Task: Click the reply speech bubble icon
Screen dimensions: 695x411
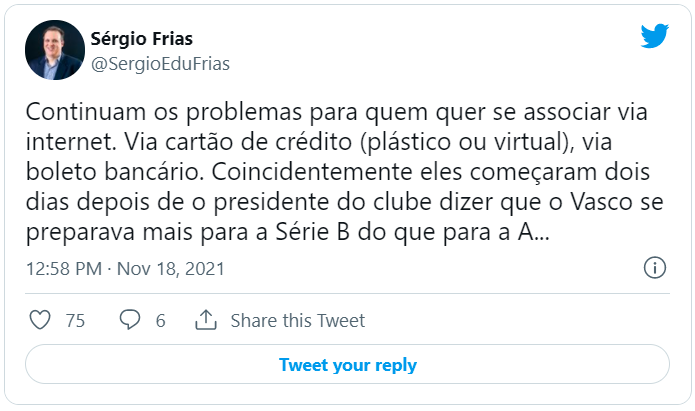Action: pos(130,321)
